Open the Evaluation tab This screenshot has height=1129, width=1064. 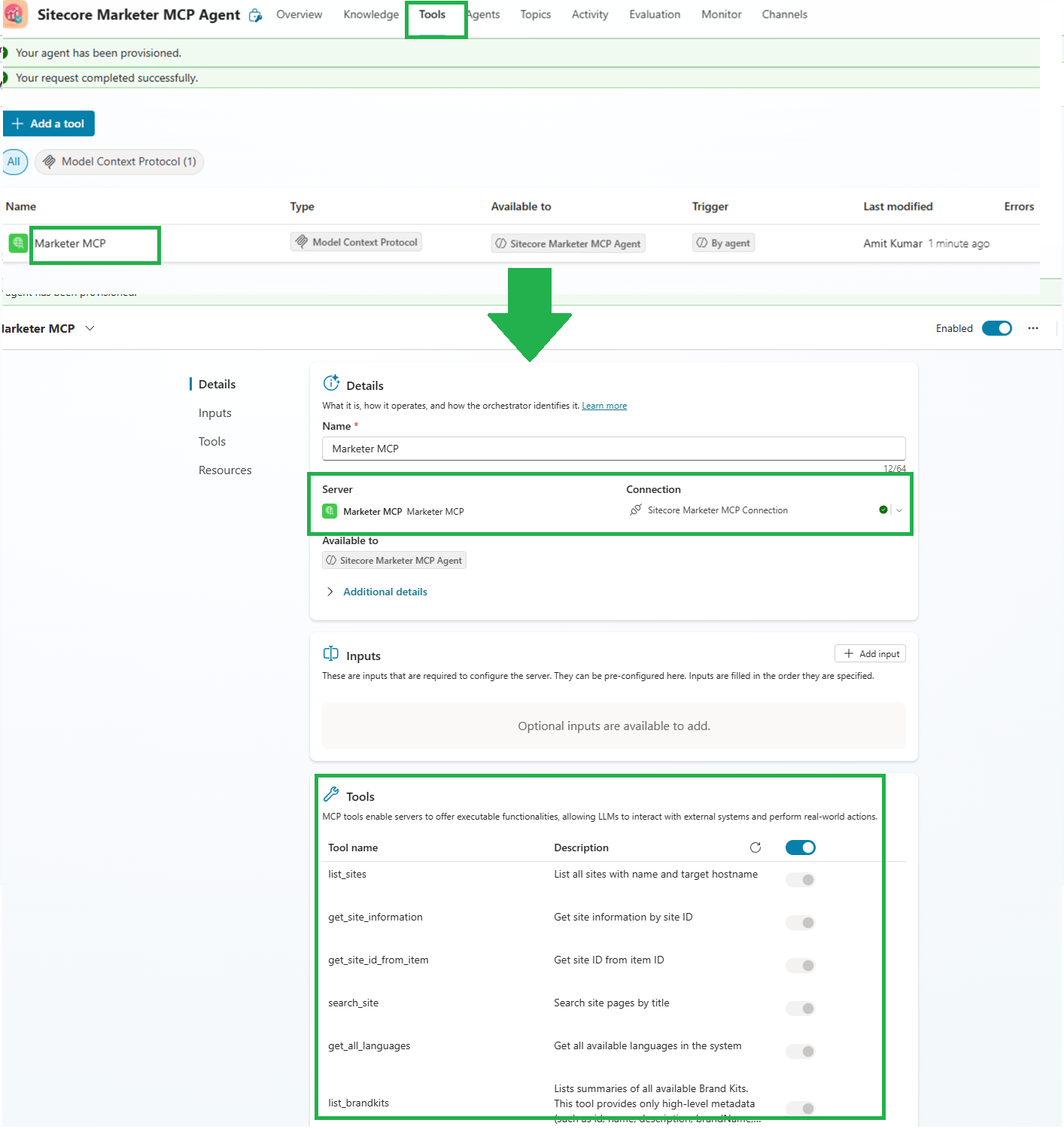(x=655, y=14)
